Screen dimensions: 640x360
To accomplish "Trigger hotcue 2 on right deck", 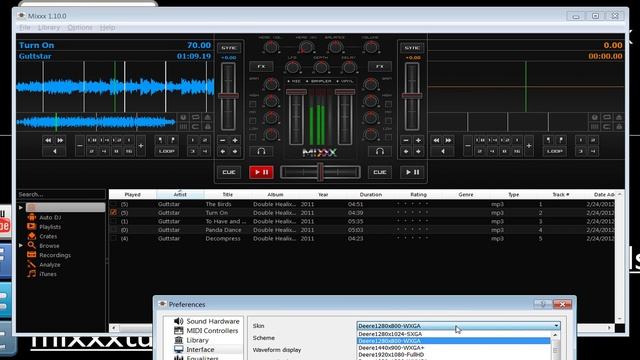I will (593, 140).
